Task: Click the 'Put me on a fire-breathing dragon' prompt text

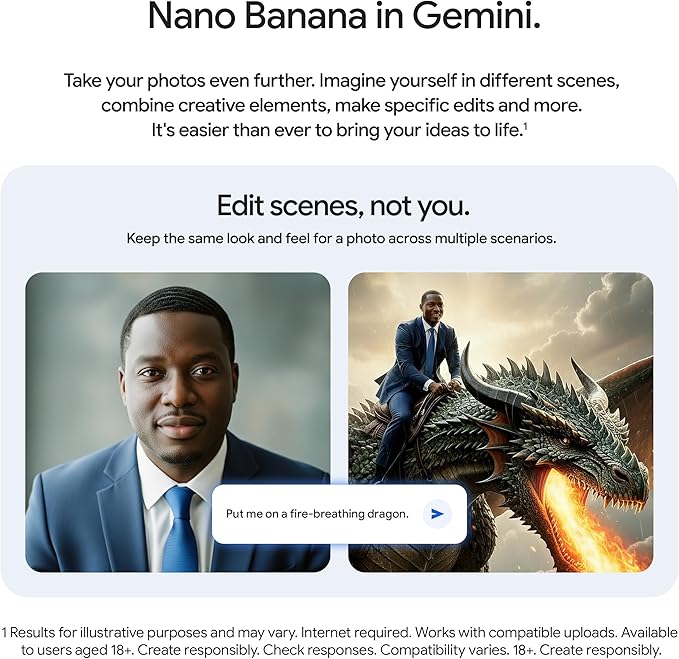Action: point(317,514)
